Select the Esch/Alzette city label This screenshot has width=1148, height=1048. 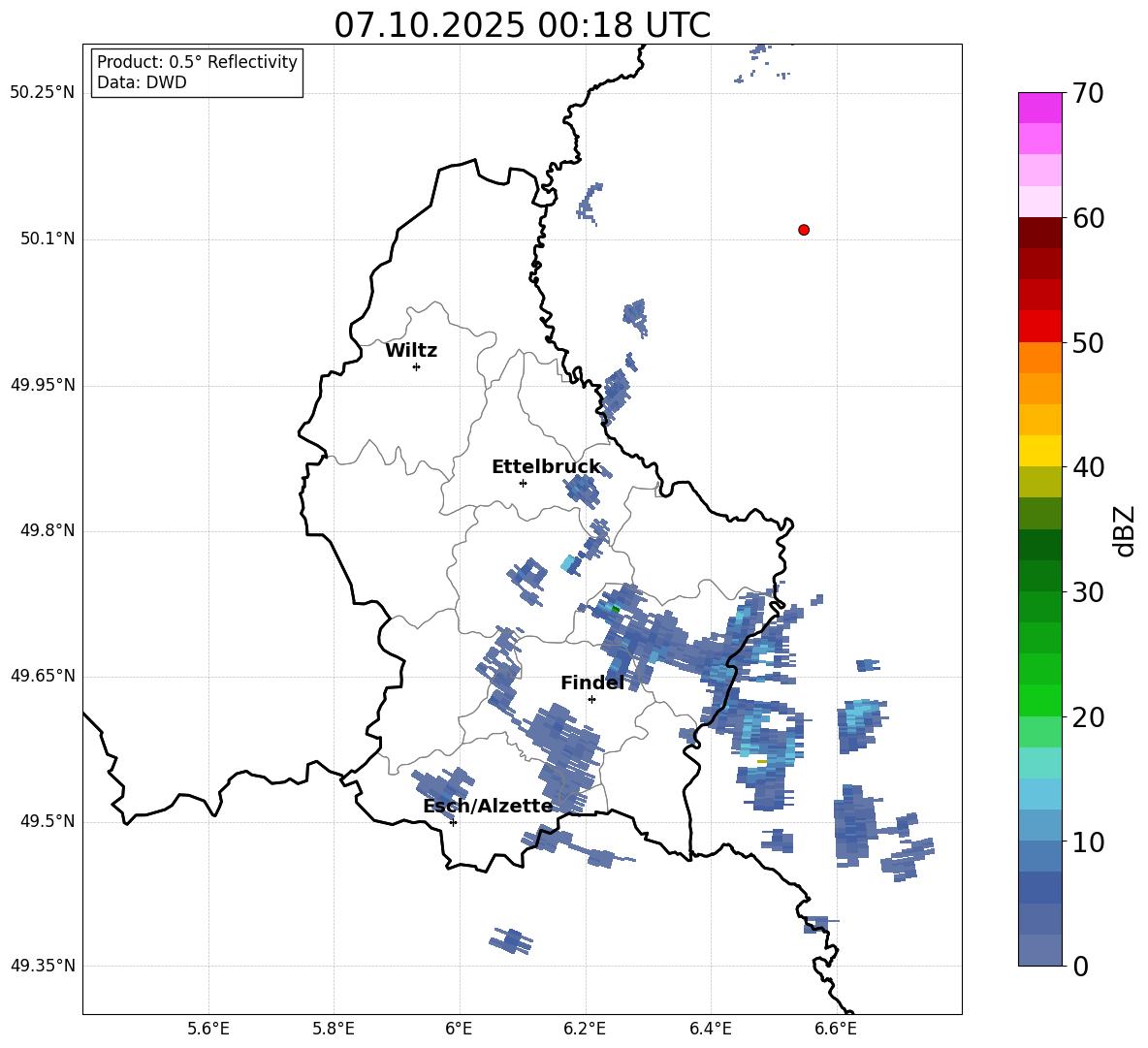tap(488, 806)
